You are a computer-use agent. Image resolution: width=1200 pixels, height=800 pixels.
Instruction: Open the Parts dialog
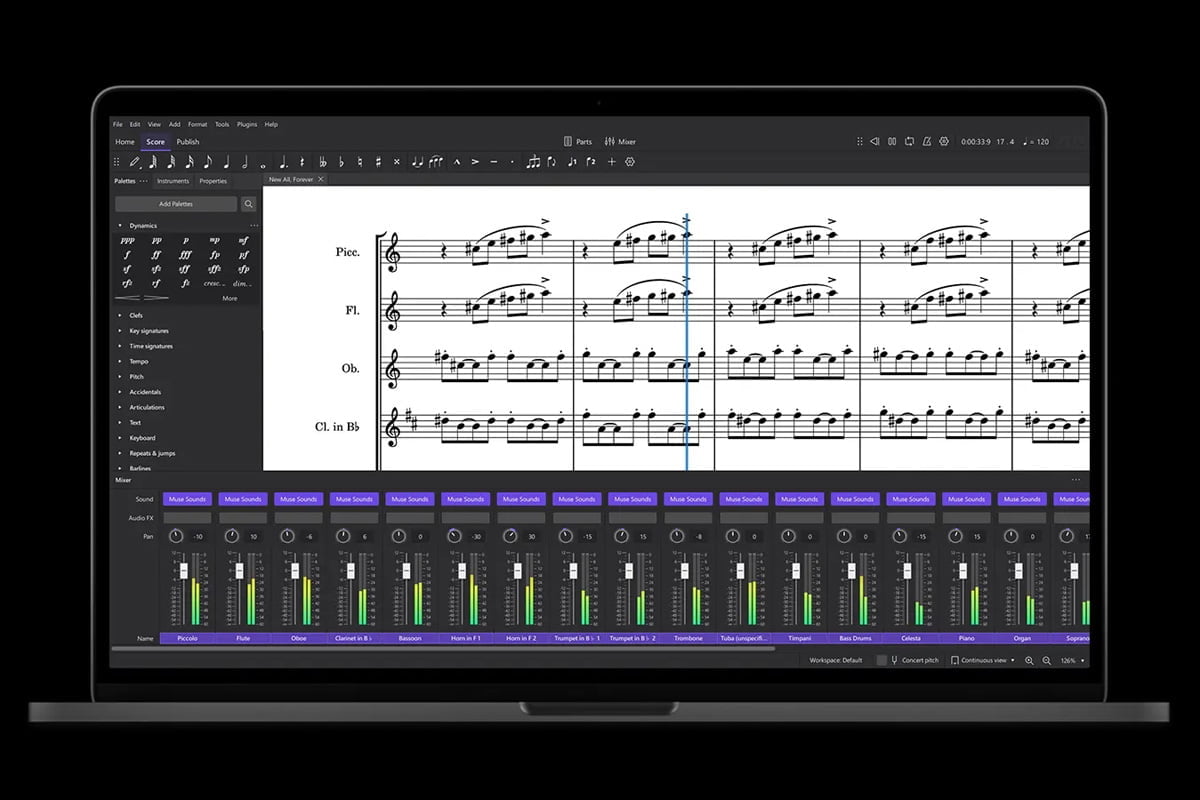click(x=578, y=142)
